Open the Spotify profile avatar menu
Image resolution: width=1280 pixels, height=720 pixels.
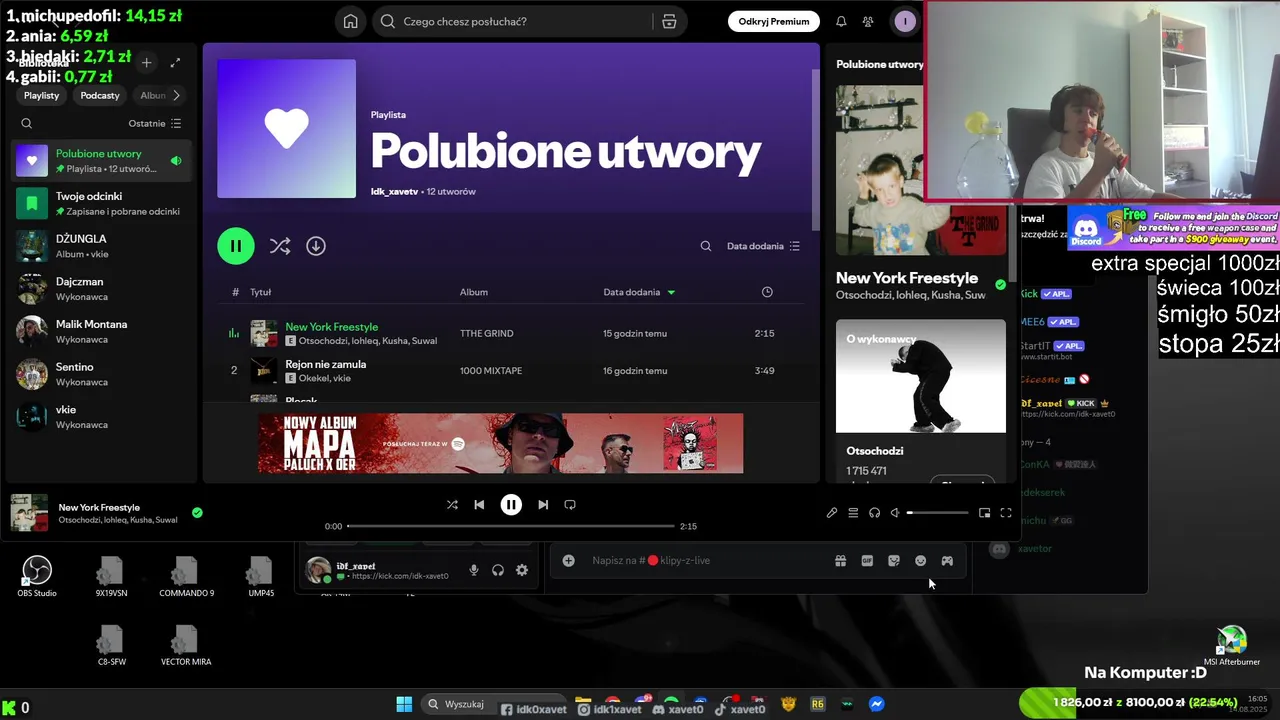[905, 21]
